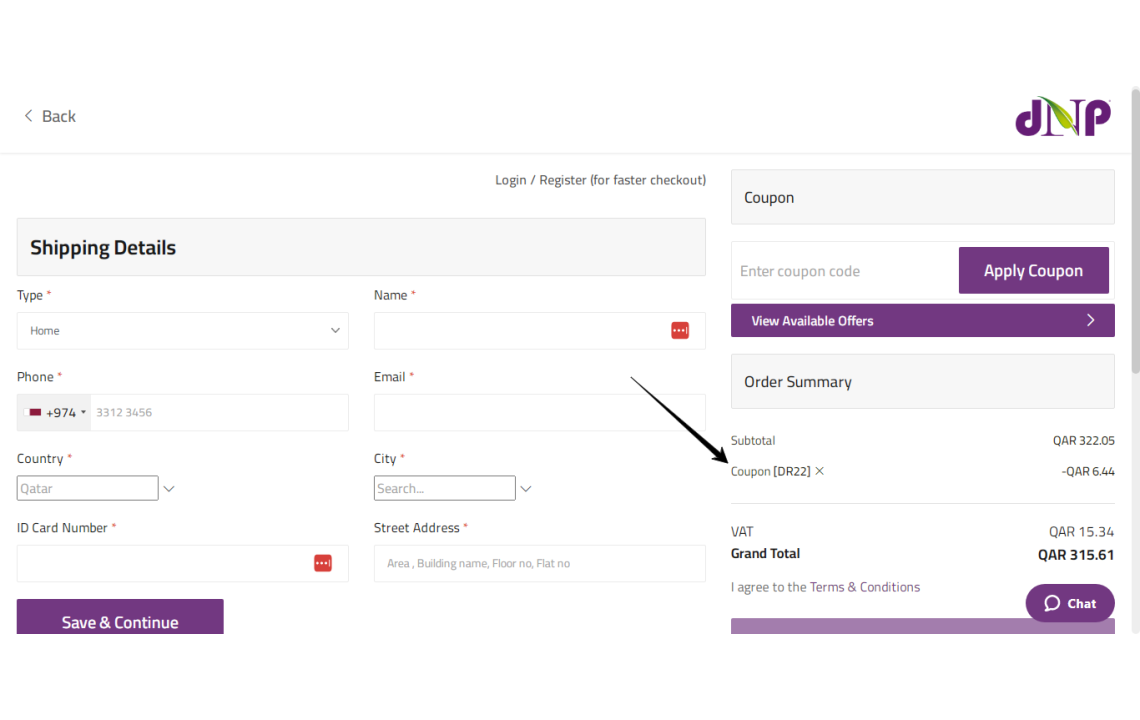Screen dimensions: 1140x720
Task: Open the DNP logo homepage
Action: click(1062, 116)
